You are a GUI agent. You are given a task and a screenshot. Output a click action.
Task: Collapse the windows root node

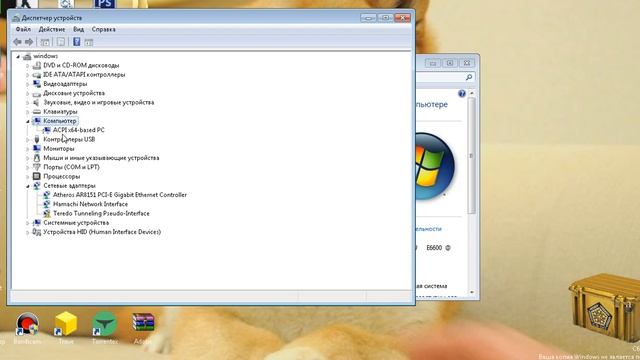(18, 56)
